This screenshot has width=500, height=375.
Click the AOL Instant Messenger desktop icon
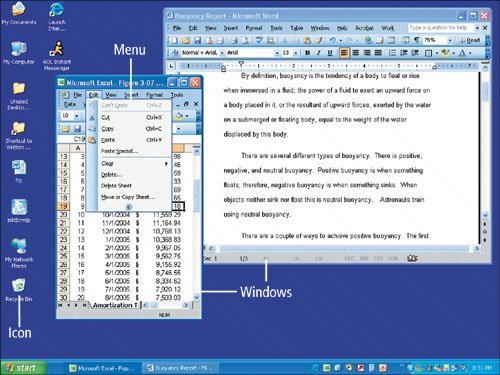[57, 56]
